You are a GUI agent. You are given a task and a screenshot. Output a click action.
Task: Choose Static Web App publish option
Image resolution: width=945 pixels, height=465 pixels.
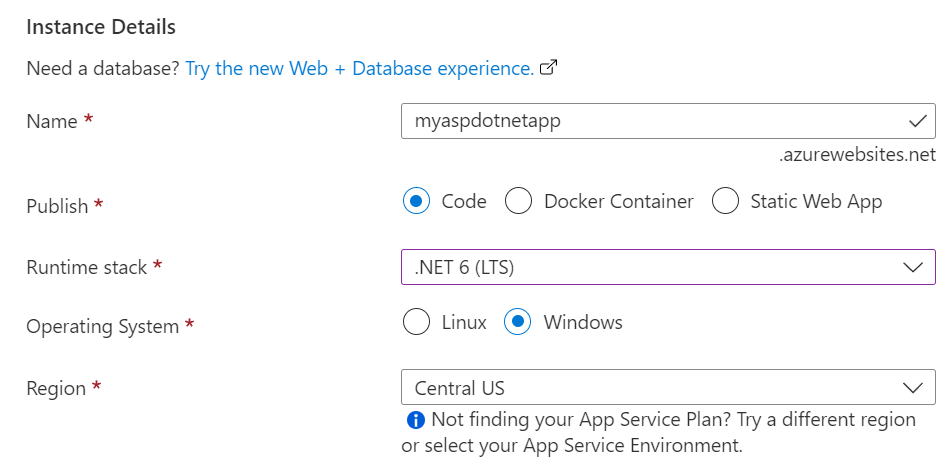click(725, 201)
